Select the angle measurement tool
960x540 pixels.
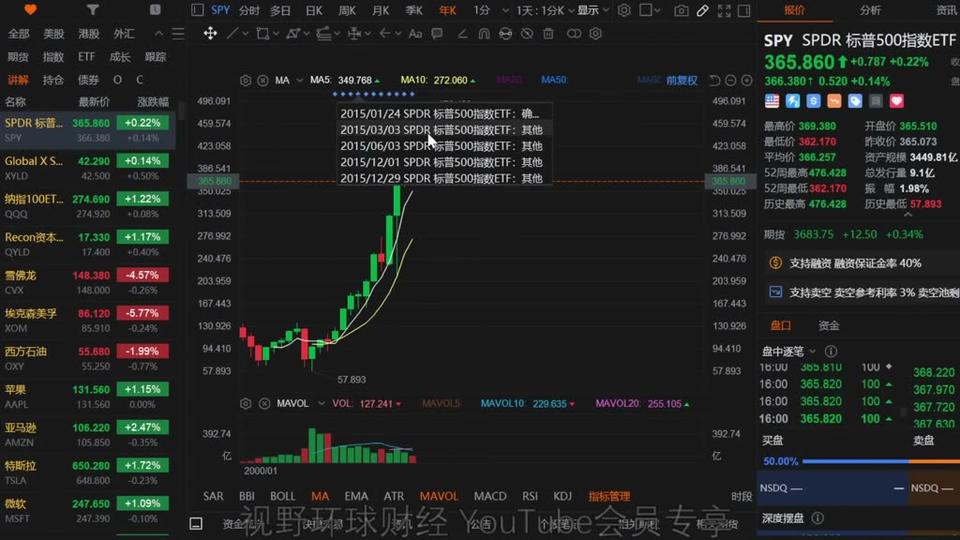[462, 34]
